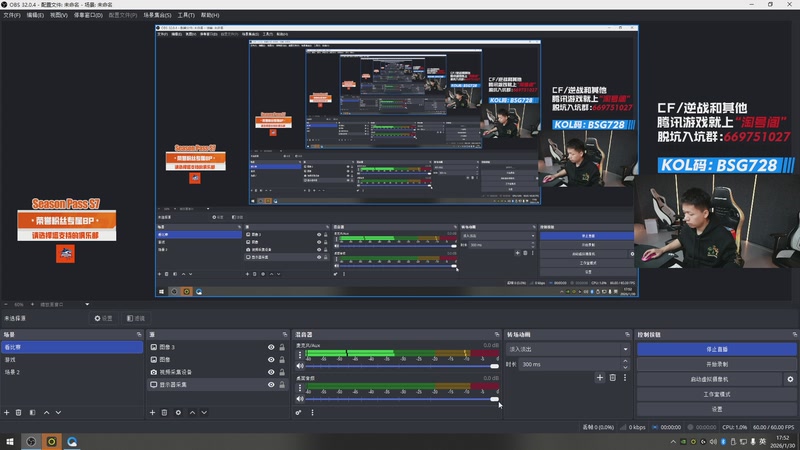800x450 pixels.
Task: Hide the 显示器采集 source
Action: pos(271,384)
